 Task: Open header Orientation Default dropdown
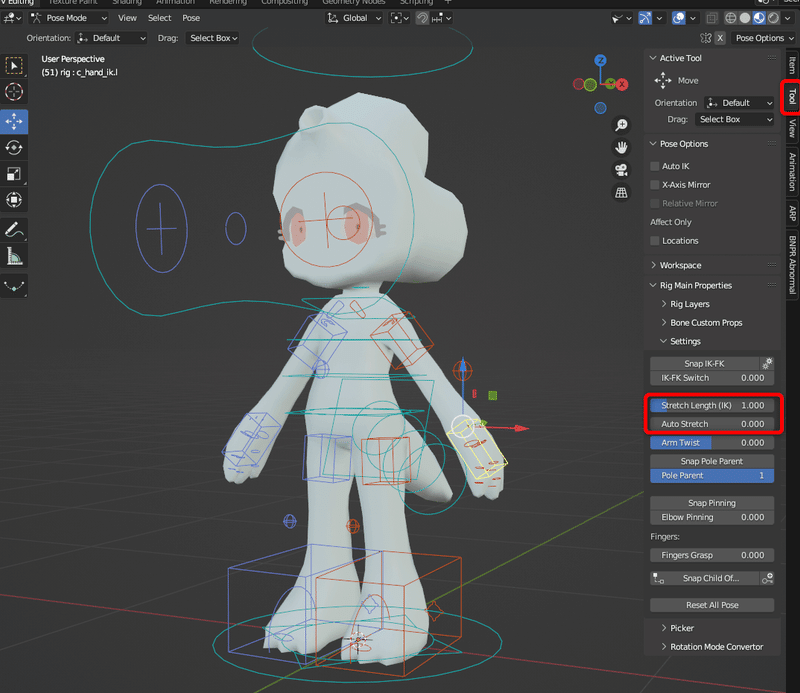[x=111, y=38]
